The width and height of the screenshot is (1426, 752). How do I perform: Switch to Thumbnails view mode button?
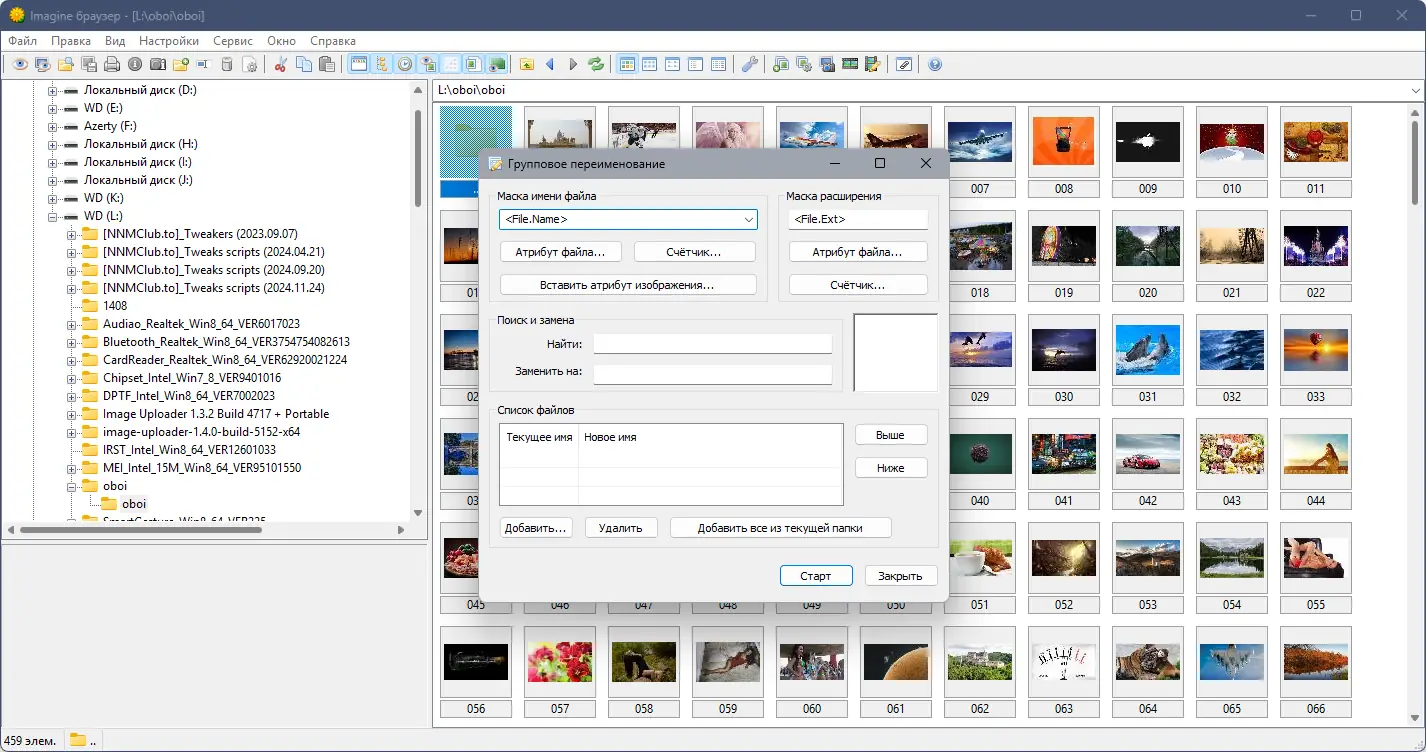pyautogui.click(x=627, y=64)
